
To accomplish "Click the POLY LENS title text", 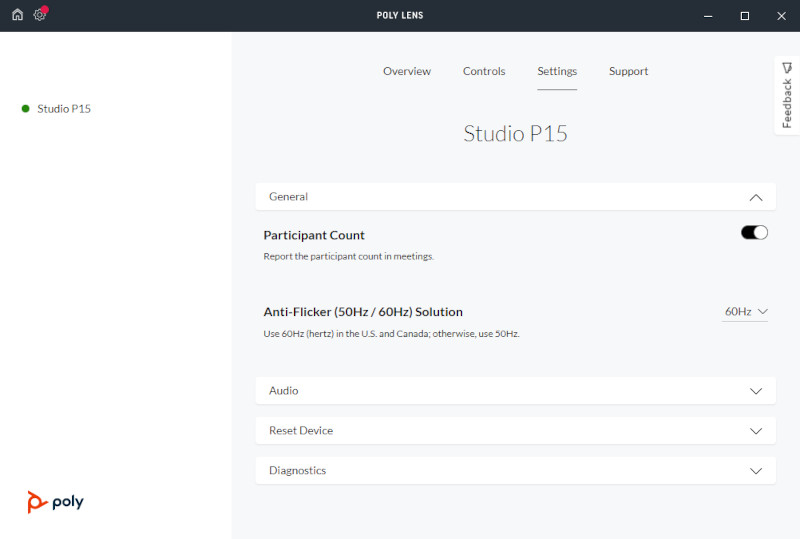I will click(400, 15).
